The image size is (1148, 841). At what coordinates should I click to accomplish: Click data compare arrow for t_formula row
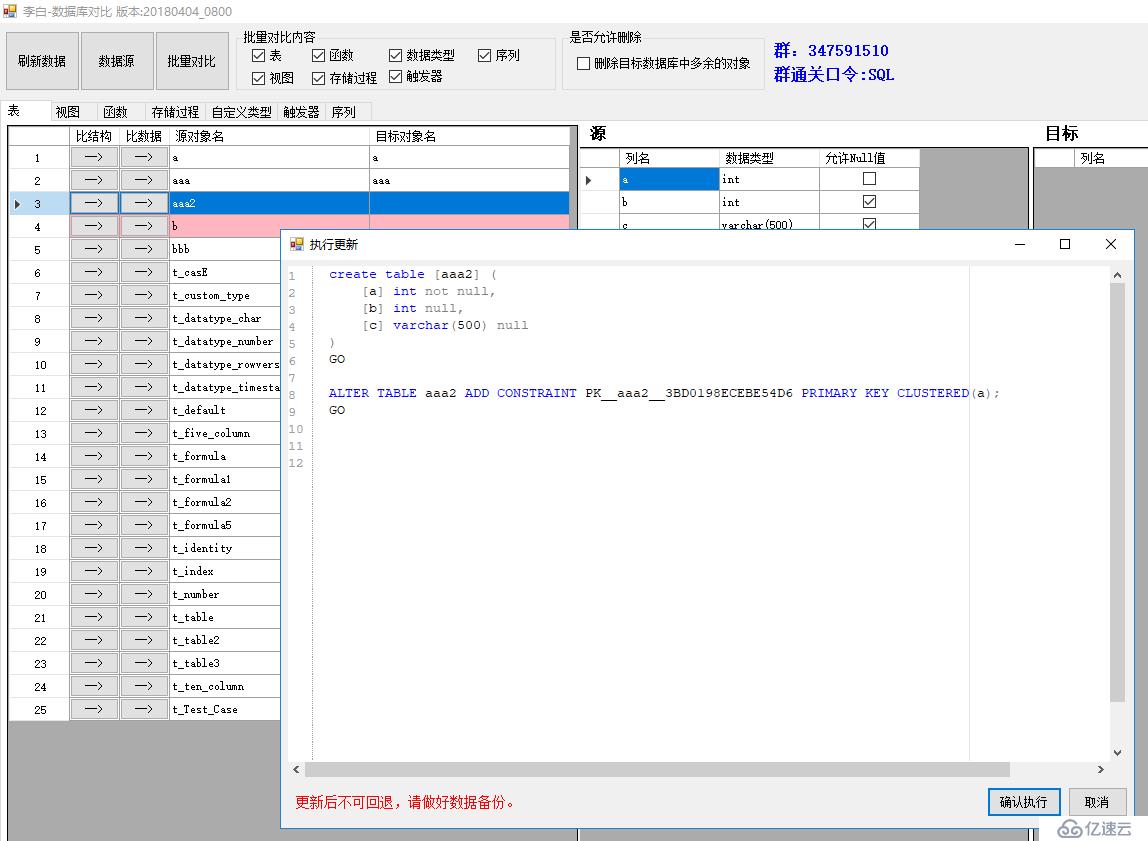(144, 456)
